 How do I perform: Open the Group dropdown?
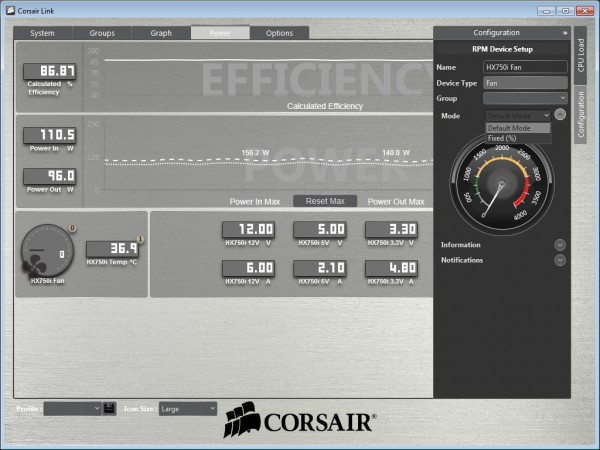[525, 98]
